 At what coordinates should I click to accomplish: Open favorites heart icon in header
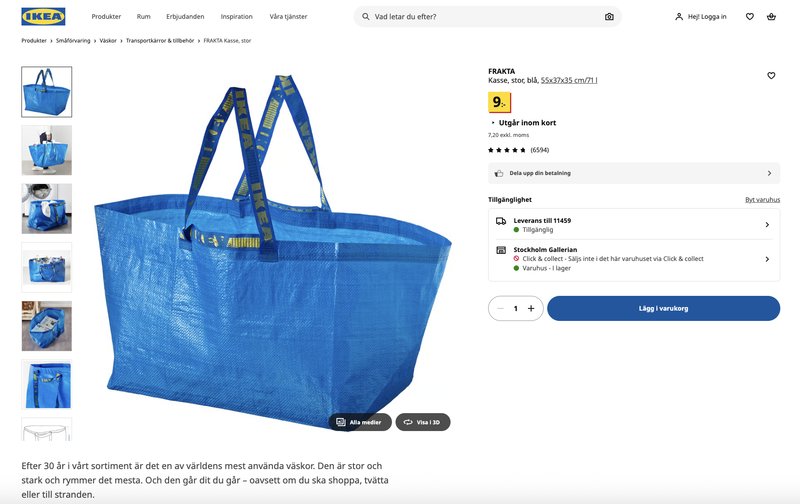click(749, 16)
